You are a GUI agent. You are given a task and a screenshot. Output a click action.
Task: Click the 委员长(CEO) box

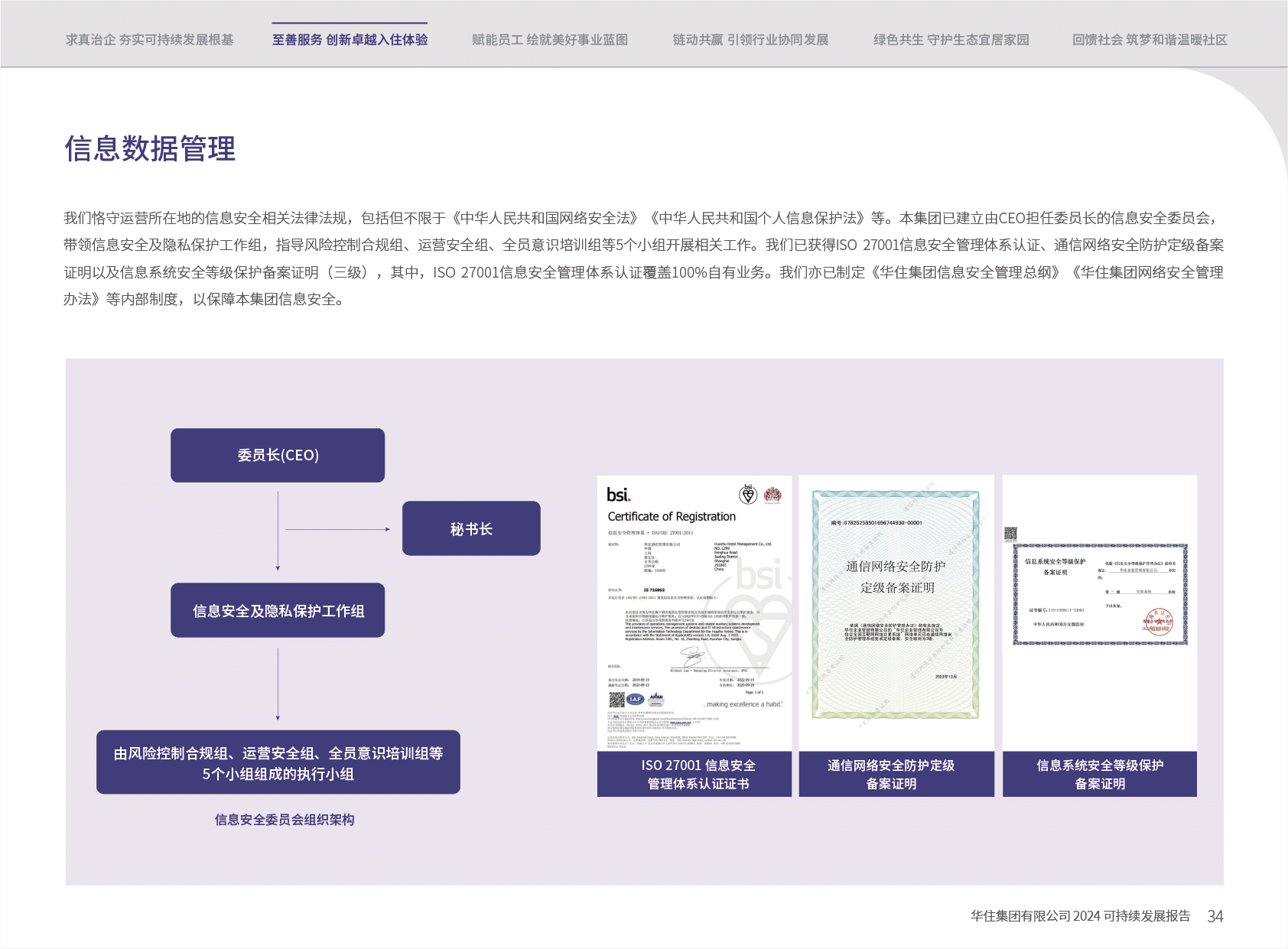click(278, 455)
